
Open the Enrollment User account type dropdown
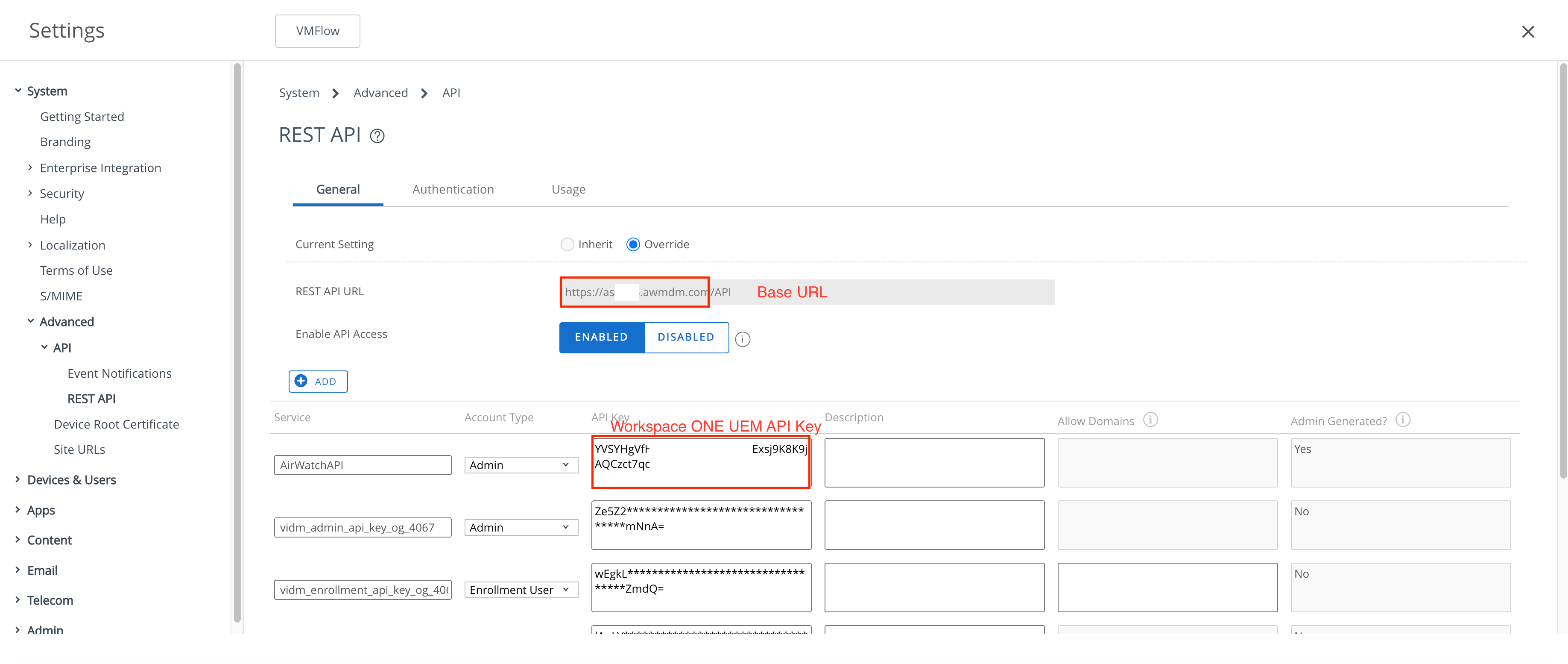(521, 589)
